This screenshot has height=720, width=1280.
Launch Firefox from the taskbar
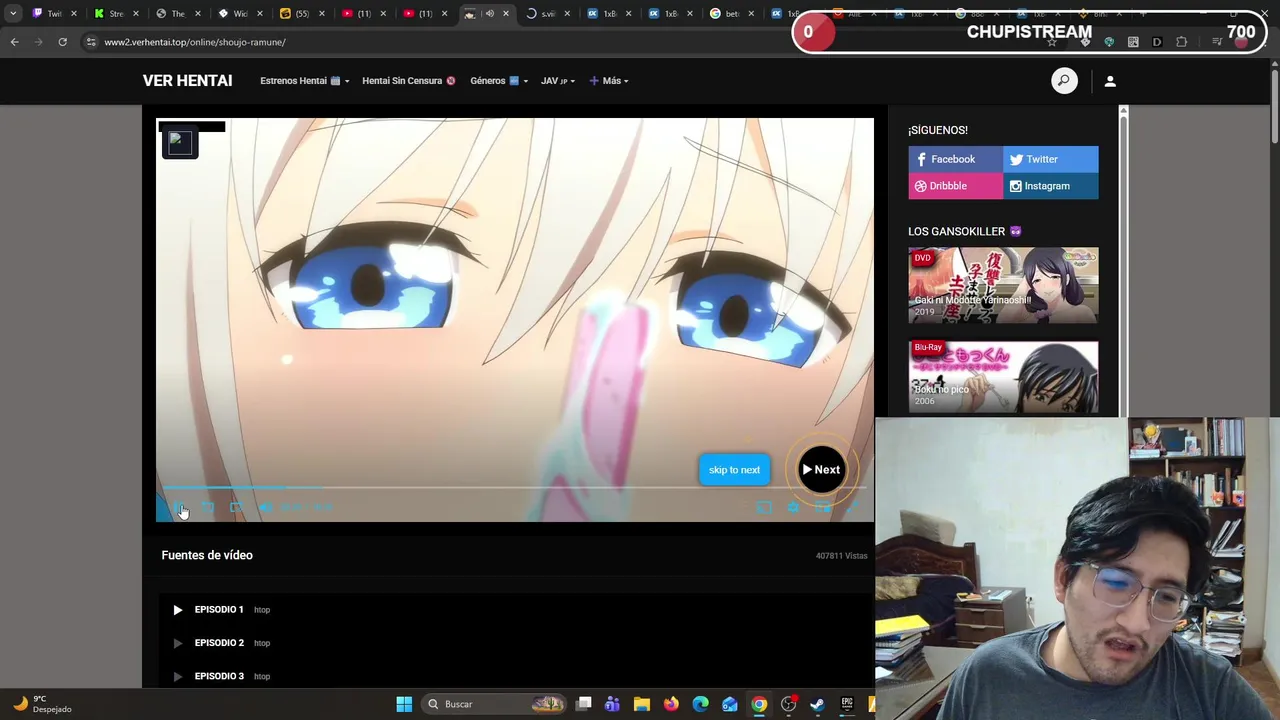click(x=671, y=704)
